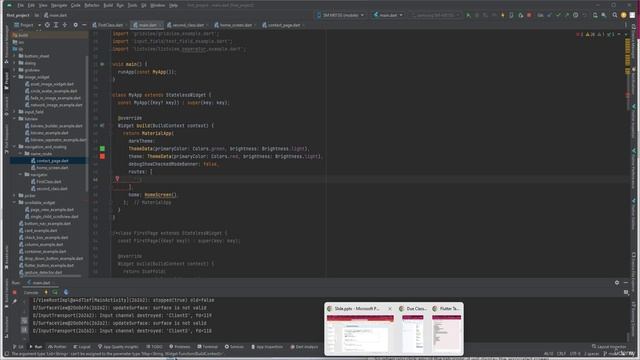Open the Build menu
Screen dimensions: 640x360
coord(108,5)
